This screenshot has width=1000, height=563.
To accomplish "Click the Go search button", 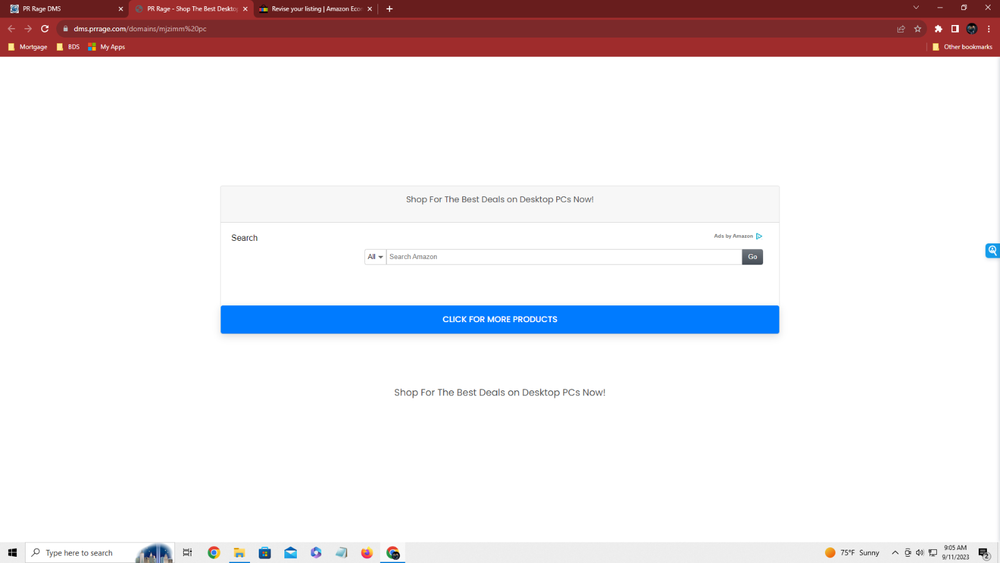I will click(753, 257).
